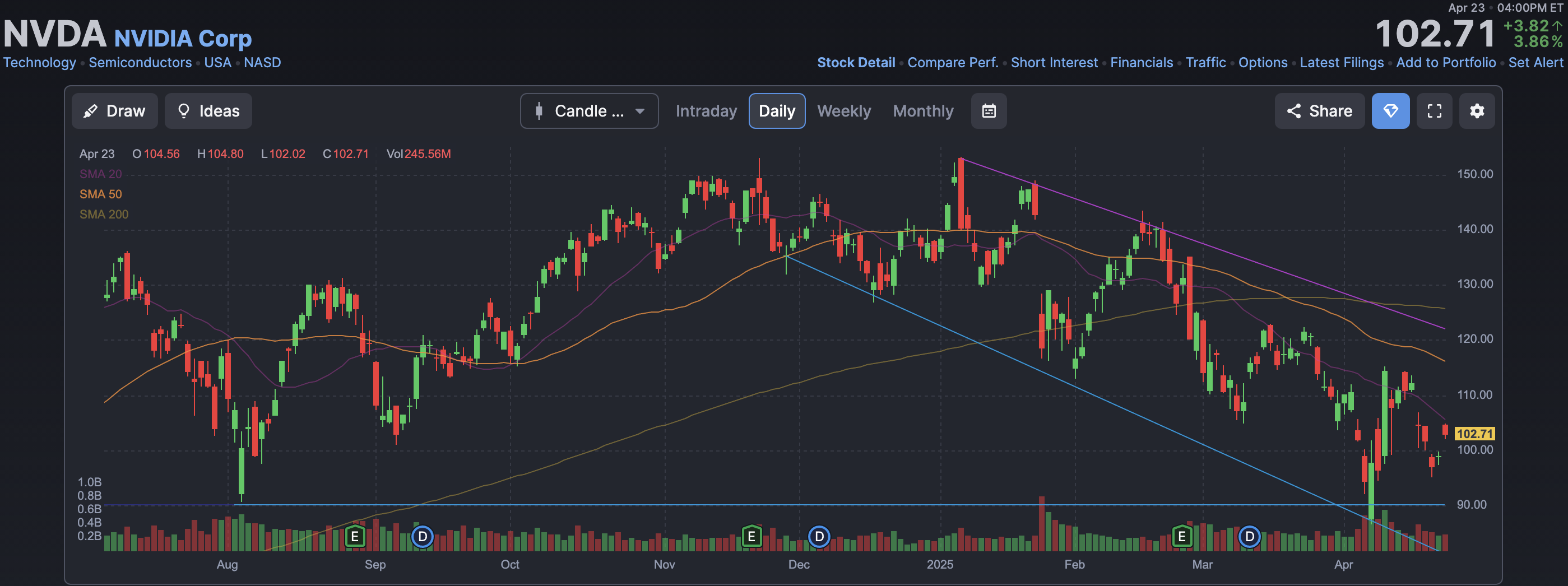Image resolution: width=1568 pixels, height=586 pixels.
Task: Click the share icon in Share button
Action: 1294,111
